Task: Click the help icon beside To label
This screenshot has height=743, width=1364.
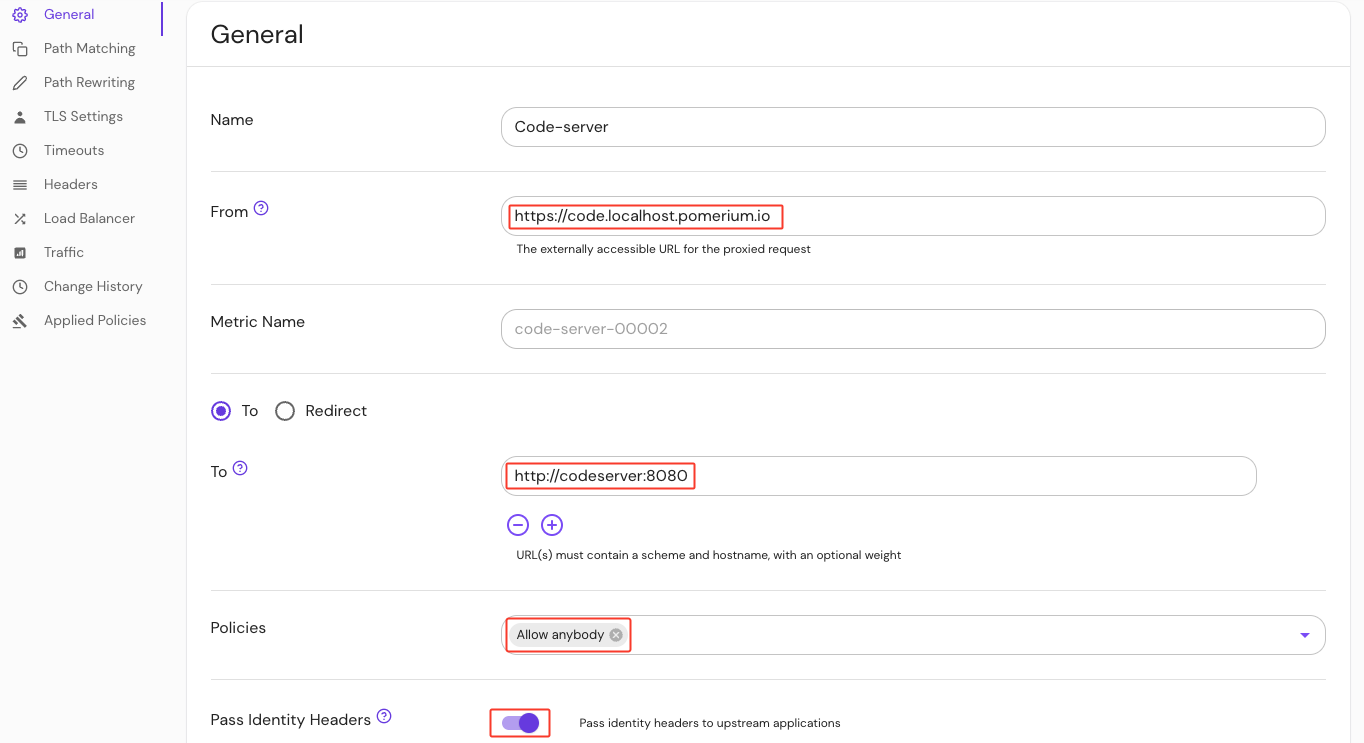Action: (x=240, y=469)
